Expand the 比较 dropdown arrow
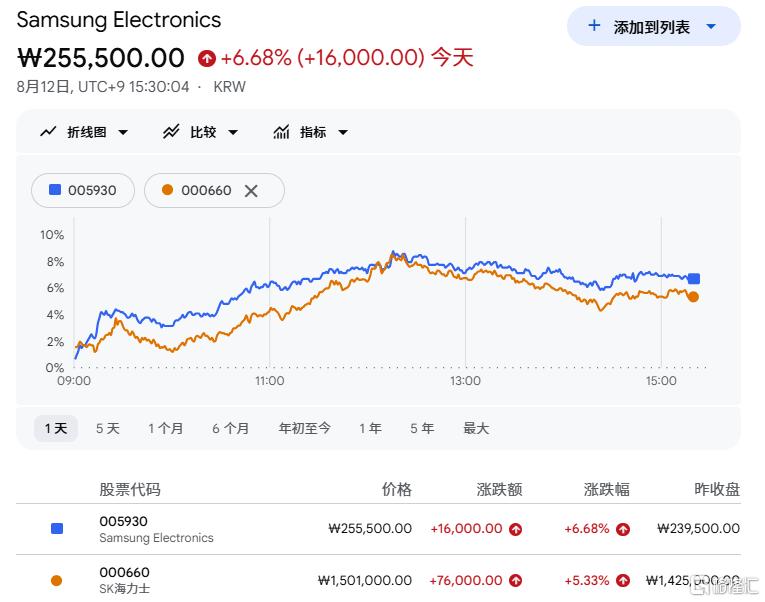The image size is (765, 602). 233,132
